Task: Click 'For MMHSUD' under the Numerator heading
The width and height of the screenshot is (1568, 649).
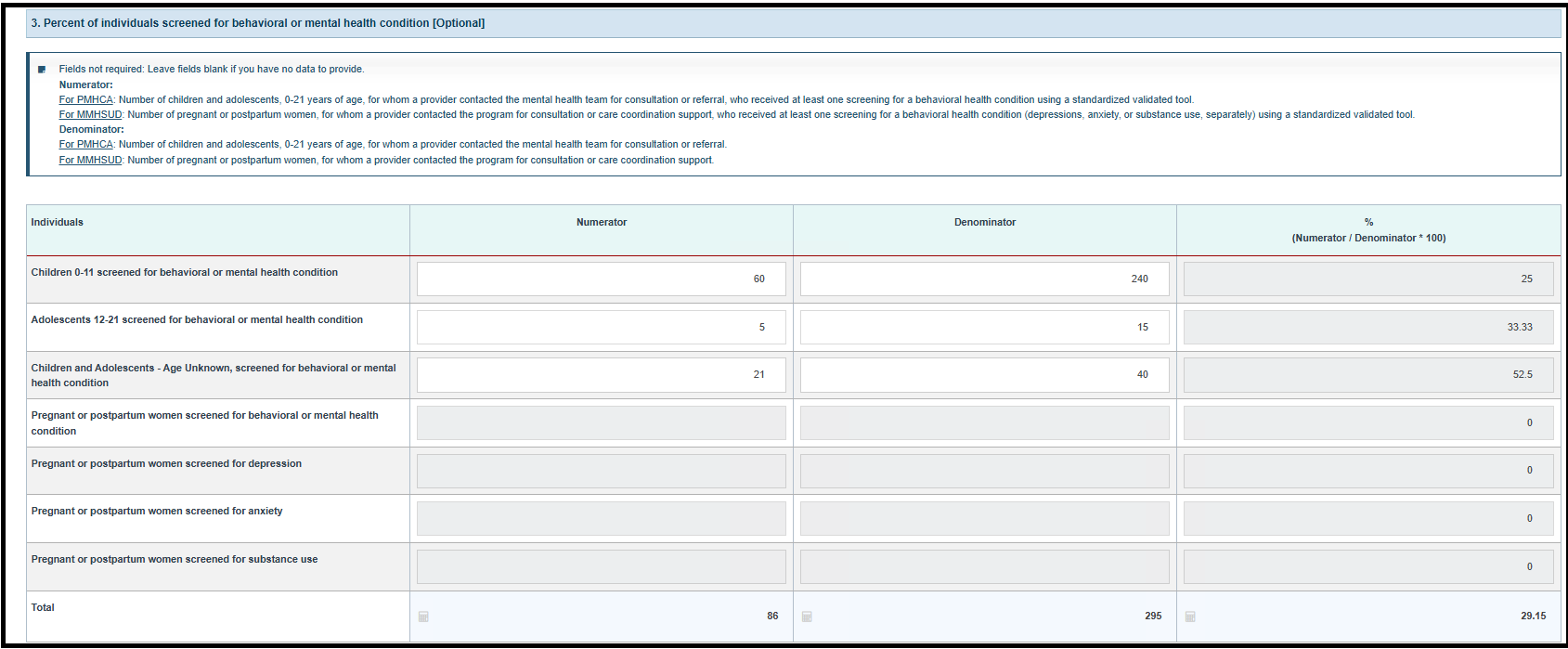Action: (91, 114)
